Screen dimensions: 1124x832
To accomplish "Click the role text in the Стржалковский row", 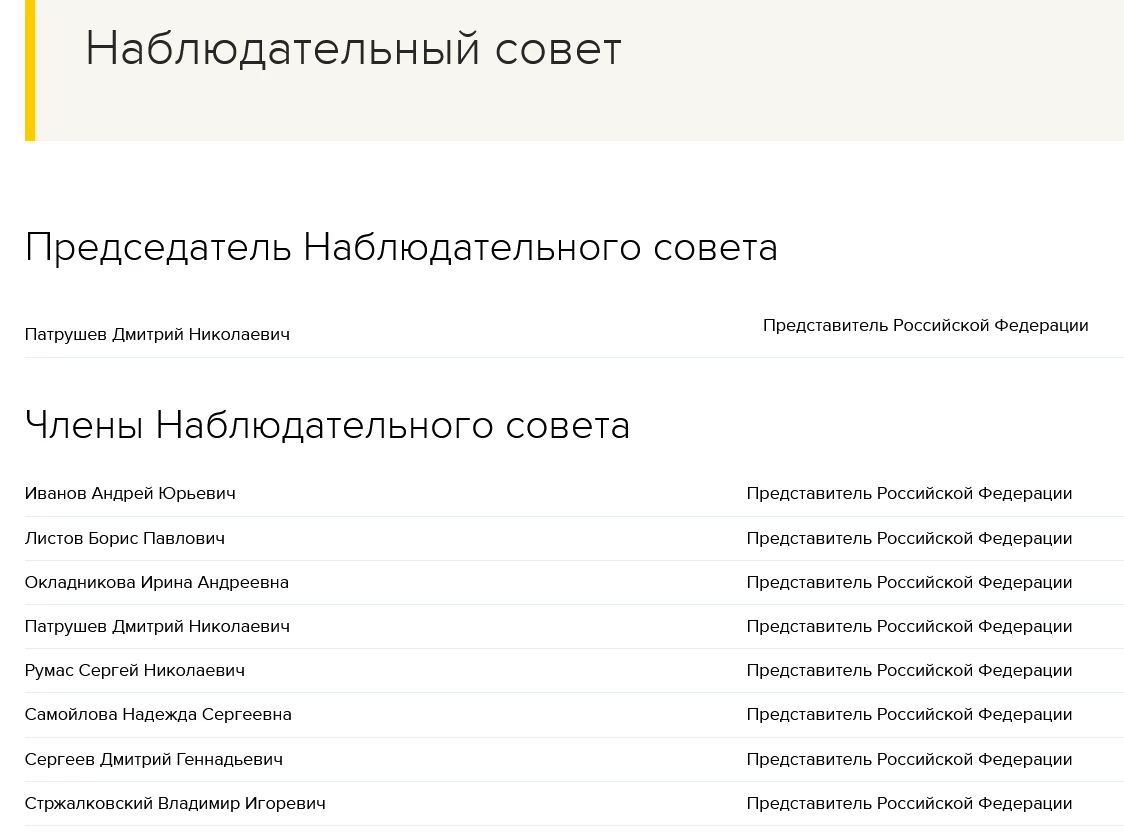I will pos(909,803).
